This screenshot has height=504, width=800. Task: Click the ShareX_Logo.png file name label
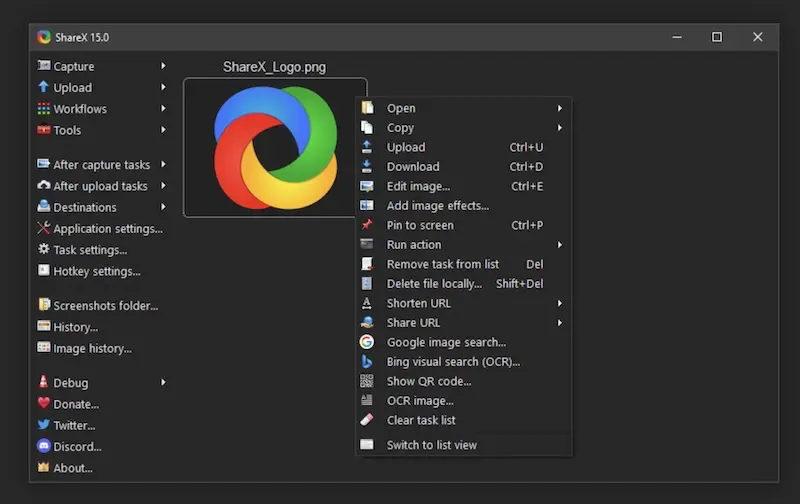coord(274,67)
